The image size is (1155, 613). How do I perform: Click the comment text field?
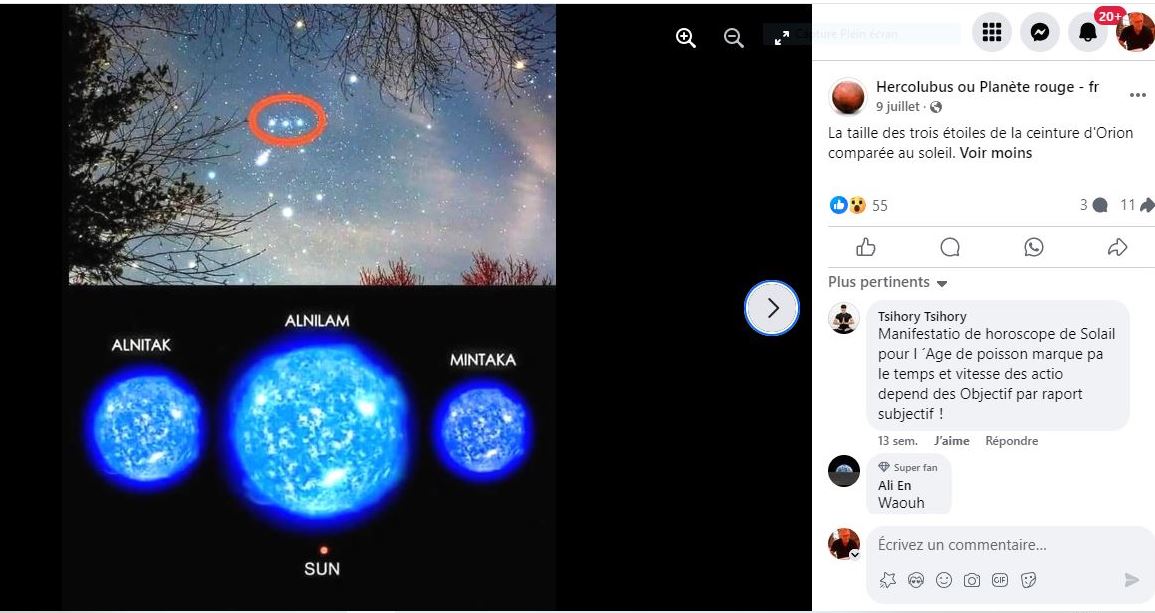point(1009,545)
